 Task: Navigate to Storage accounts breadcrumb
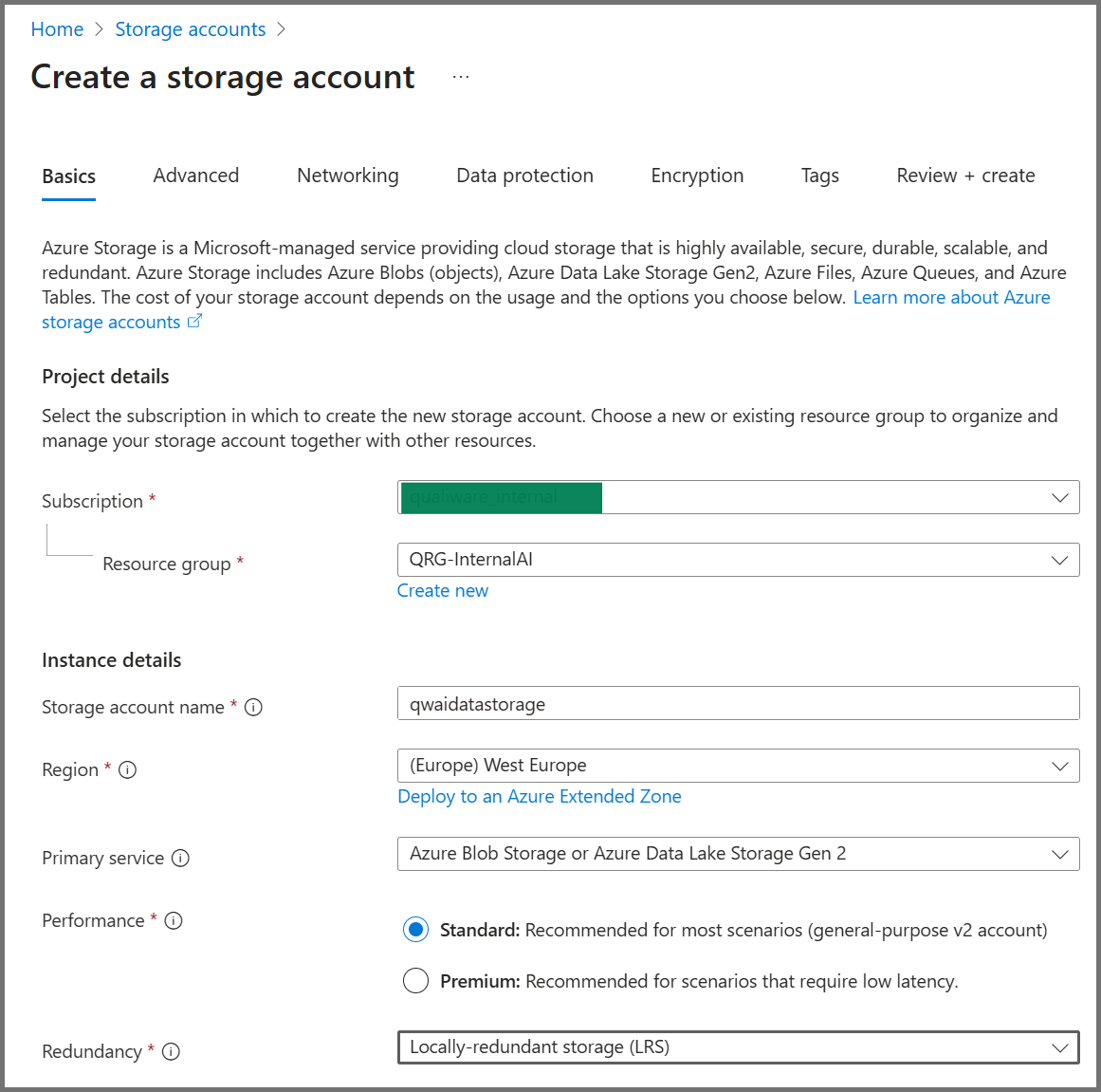point(191,29)
